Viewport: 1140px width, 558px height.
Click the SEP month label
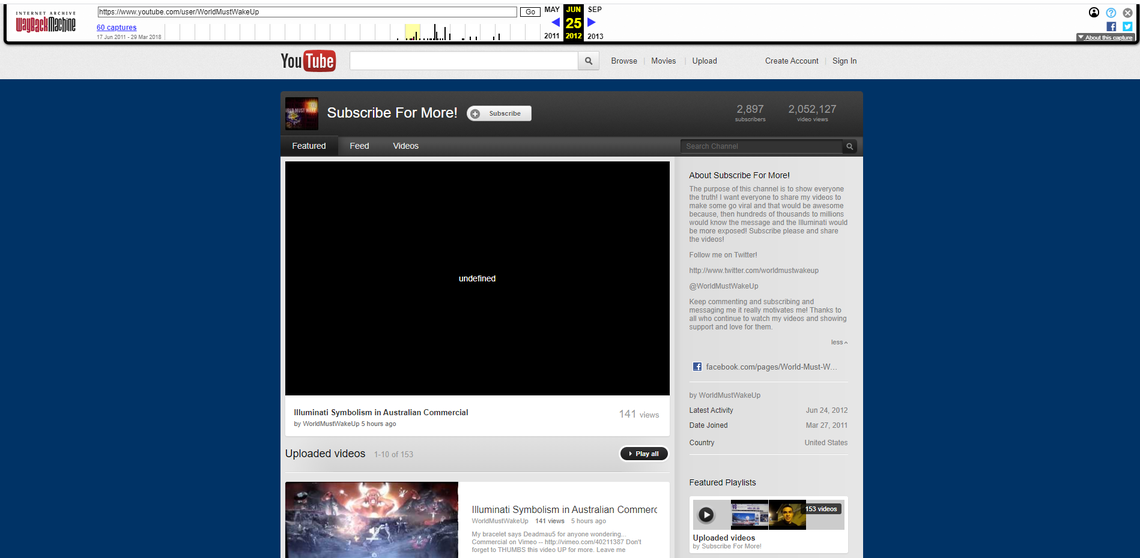(x=595, y=9)
